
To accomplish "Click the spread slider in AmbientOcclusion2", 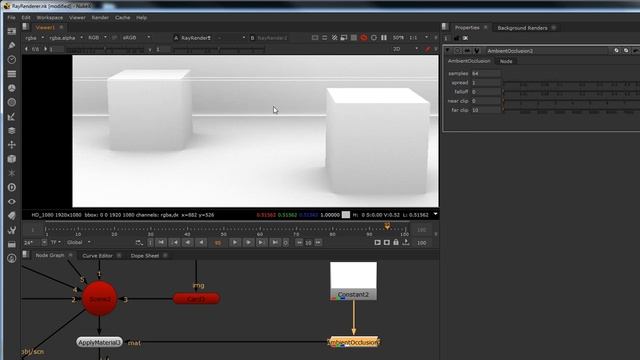I will 571,83.
